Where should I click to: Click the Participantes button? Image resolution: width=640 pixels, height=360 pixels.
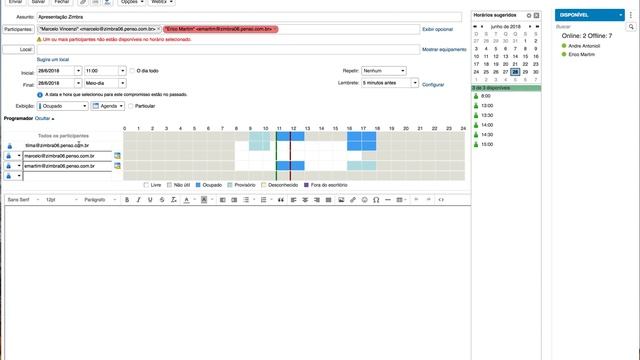18,29
